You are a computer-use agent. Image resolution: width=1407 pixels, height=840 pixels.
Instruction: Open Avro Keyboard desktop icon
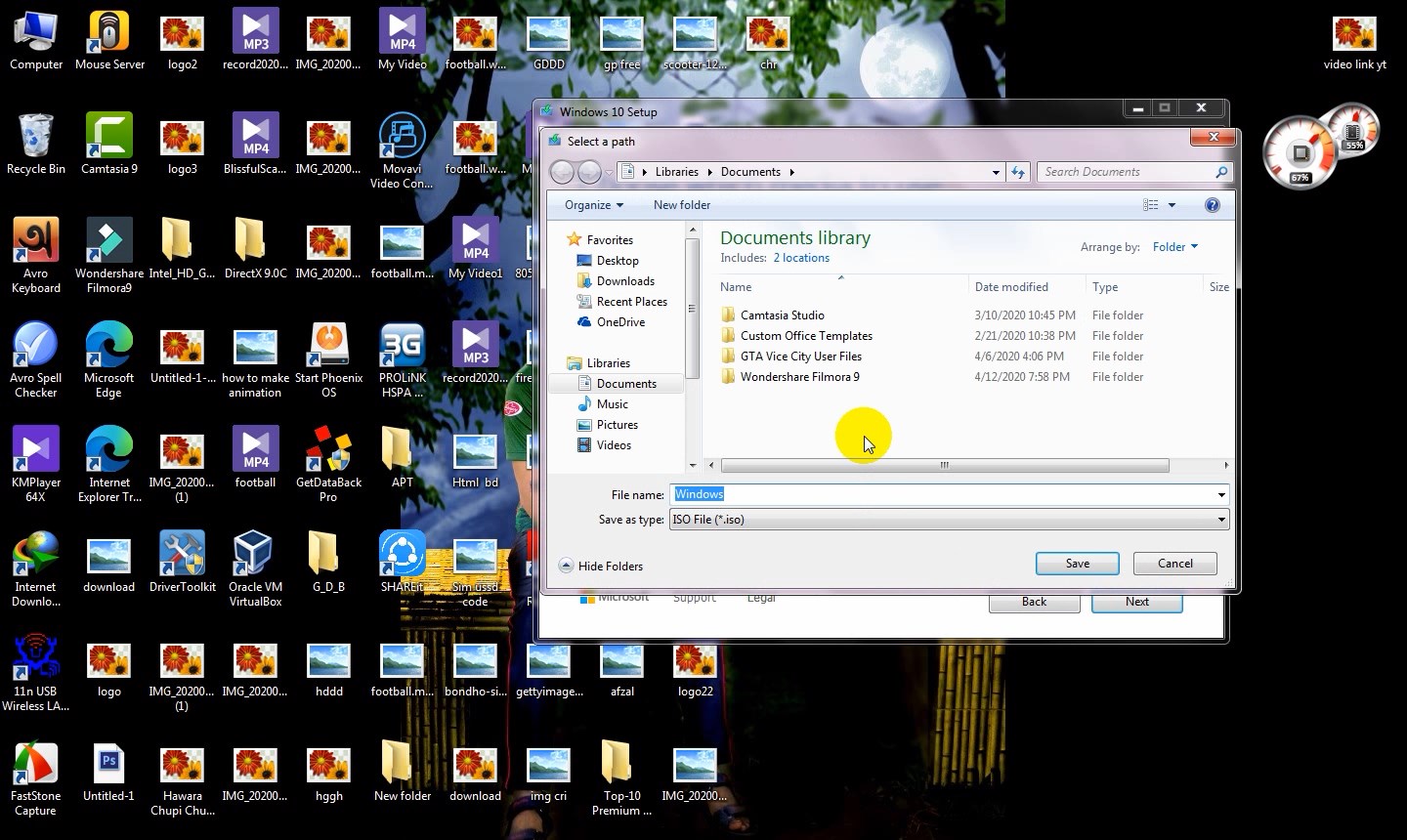coord(36,256)
